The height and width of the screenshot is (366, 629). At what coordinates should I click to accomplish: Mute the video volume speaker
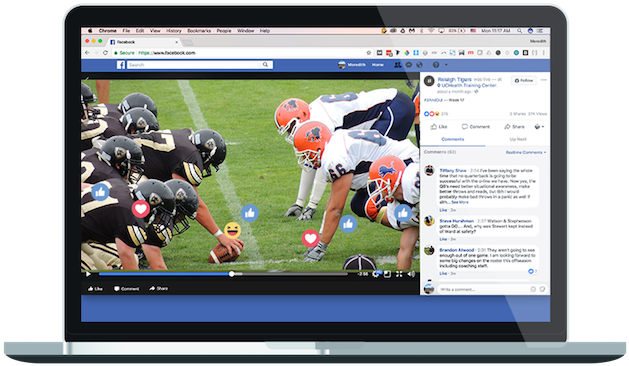tap(411, 274)
